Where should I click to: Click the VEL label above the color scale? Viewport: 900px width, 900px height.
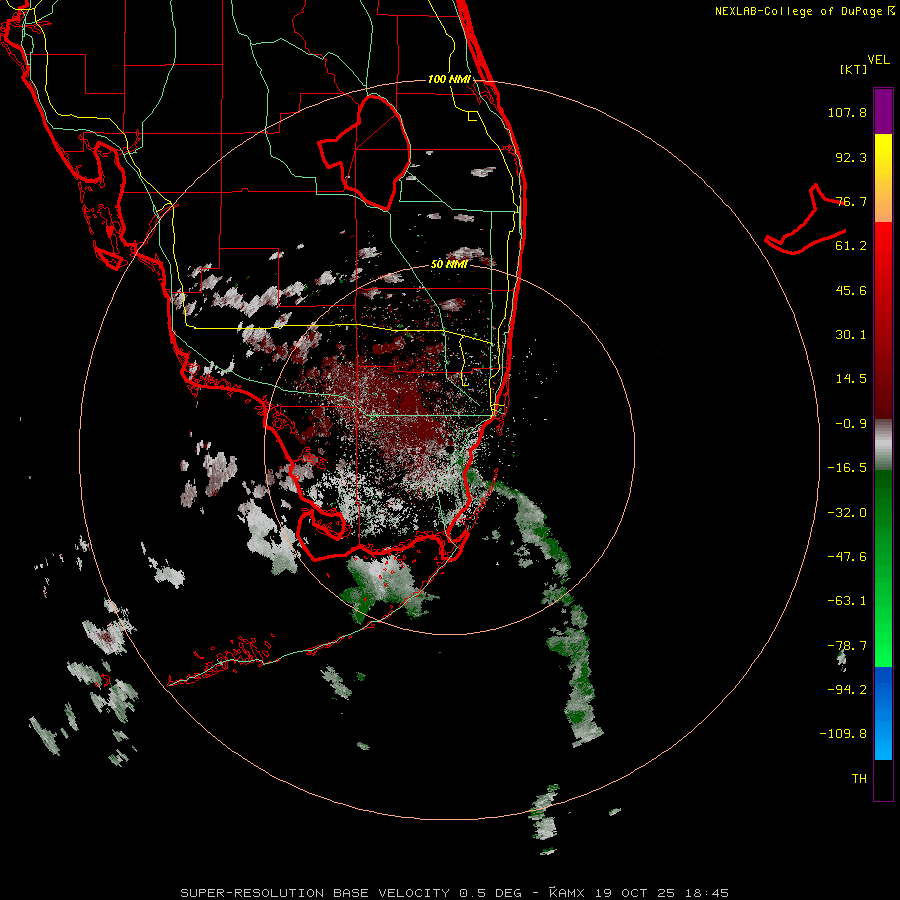pyautogui.click(x=878, y=60)
